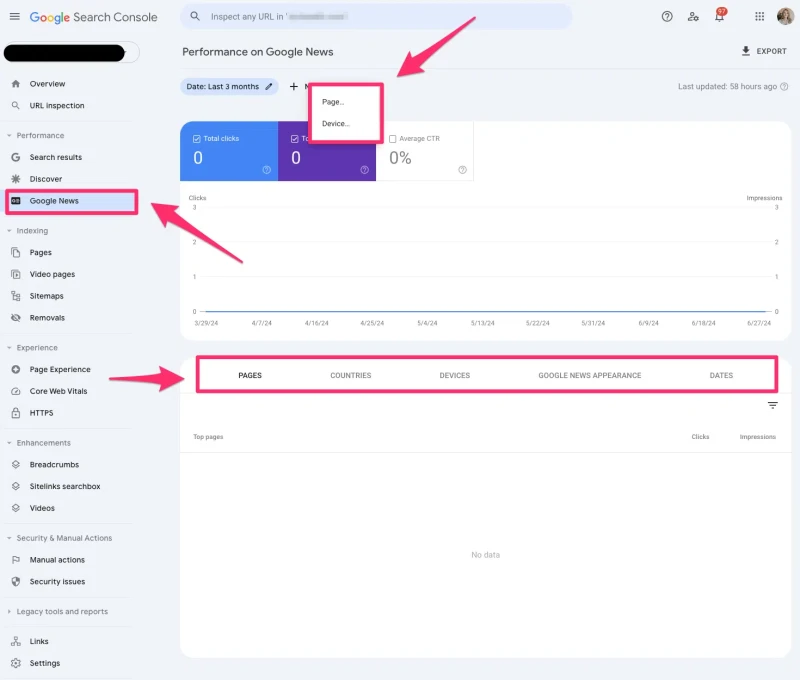Collapse the Performance section
Screen dimensions: 800x680
coord(9,136)
